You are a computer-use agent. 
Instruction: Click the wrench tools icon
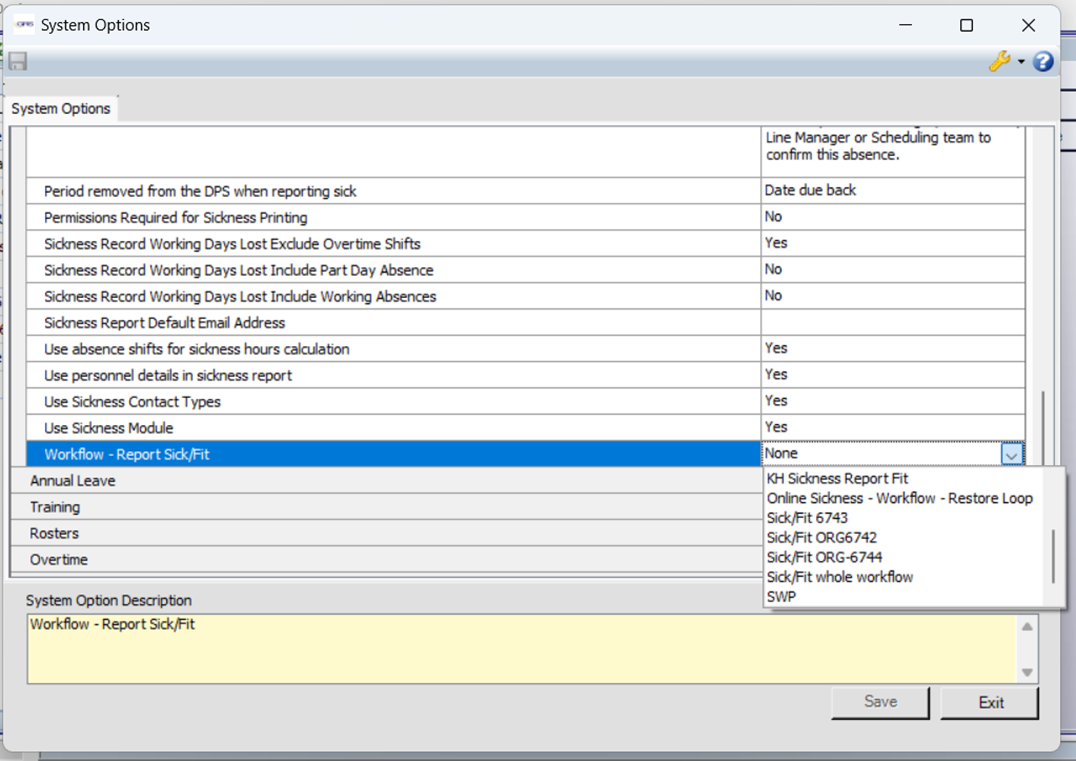coord(998,62)
